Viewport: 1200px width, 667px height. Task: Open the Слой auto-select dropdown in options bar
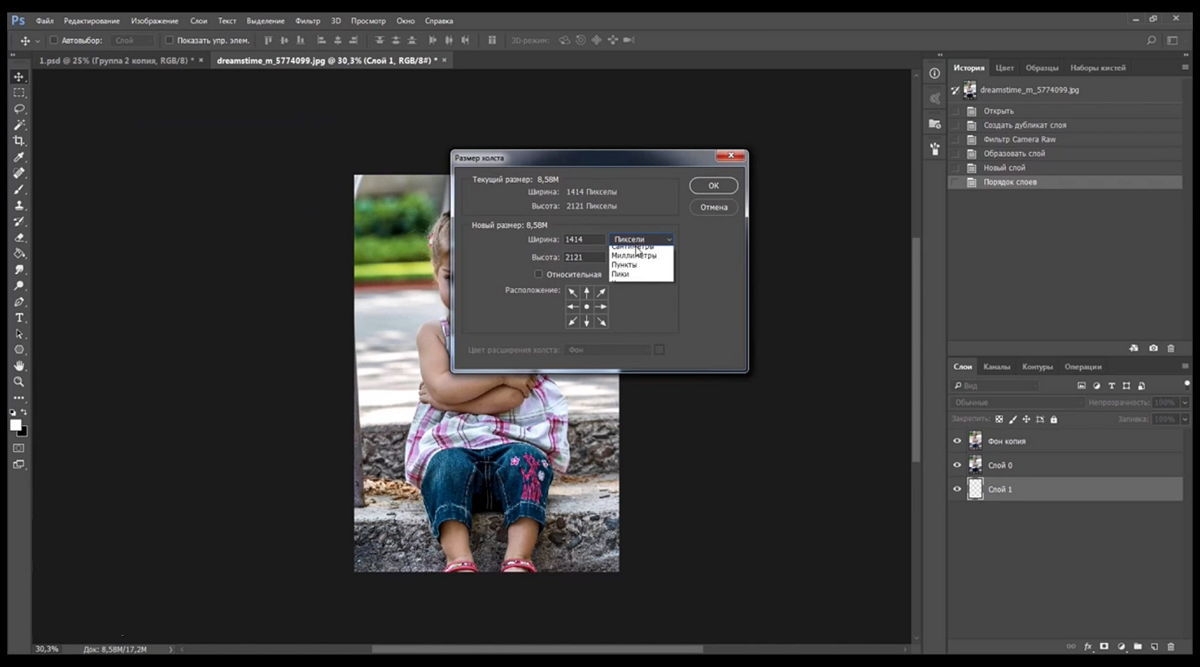click(x=134, y=40)
